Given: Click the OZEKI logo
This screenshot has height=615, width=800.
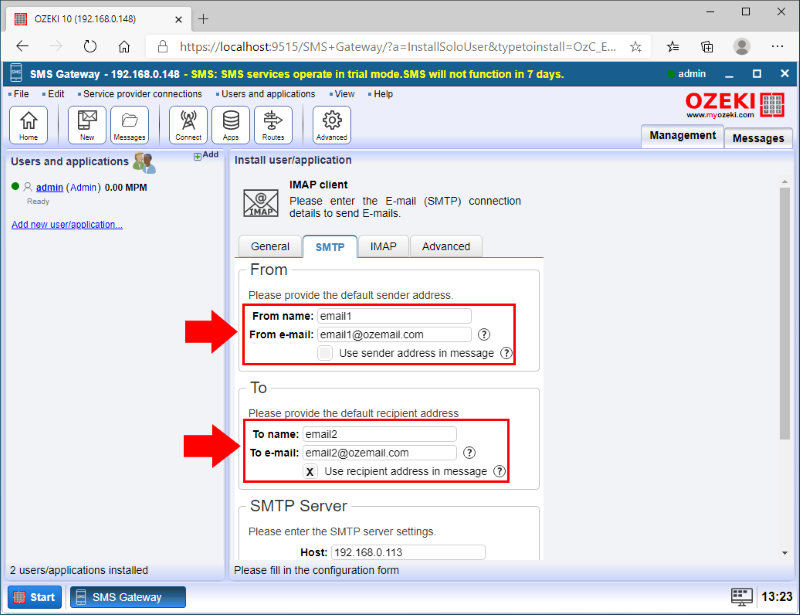Looking at the screenshot, I should (x=735, y=105).
